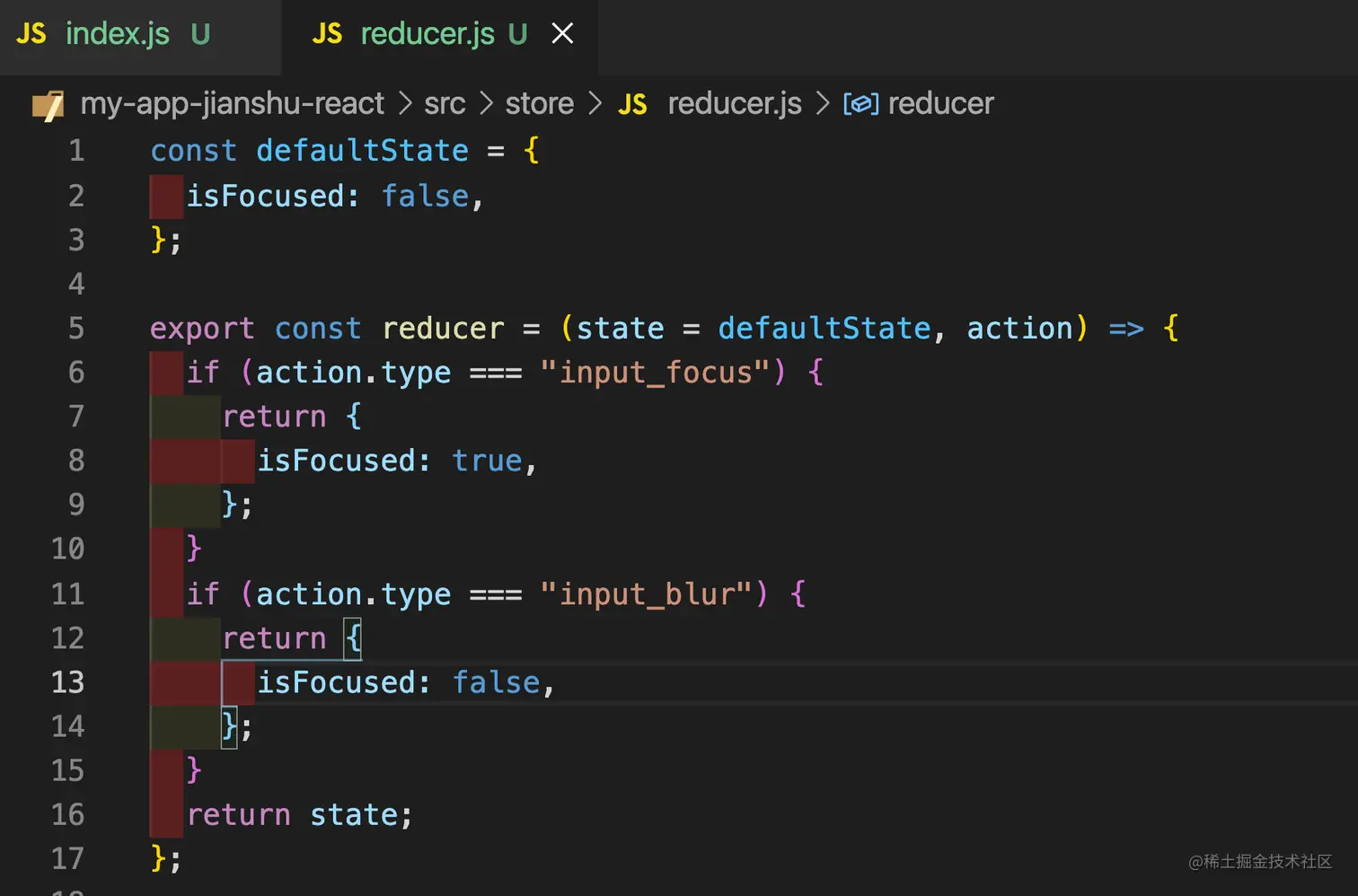This screenshot has height=896, width=1358.
Task: Select the reducer.js editor tab
Action: (x=440, y=36)
